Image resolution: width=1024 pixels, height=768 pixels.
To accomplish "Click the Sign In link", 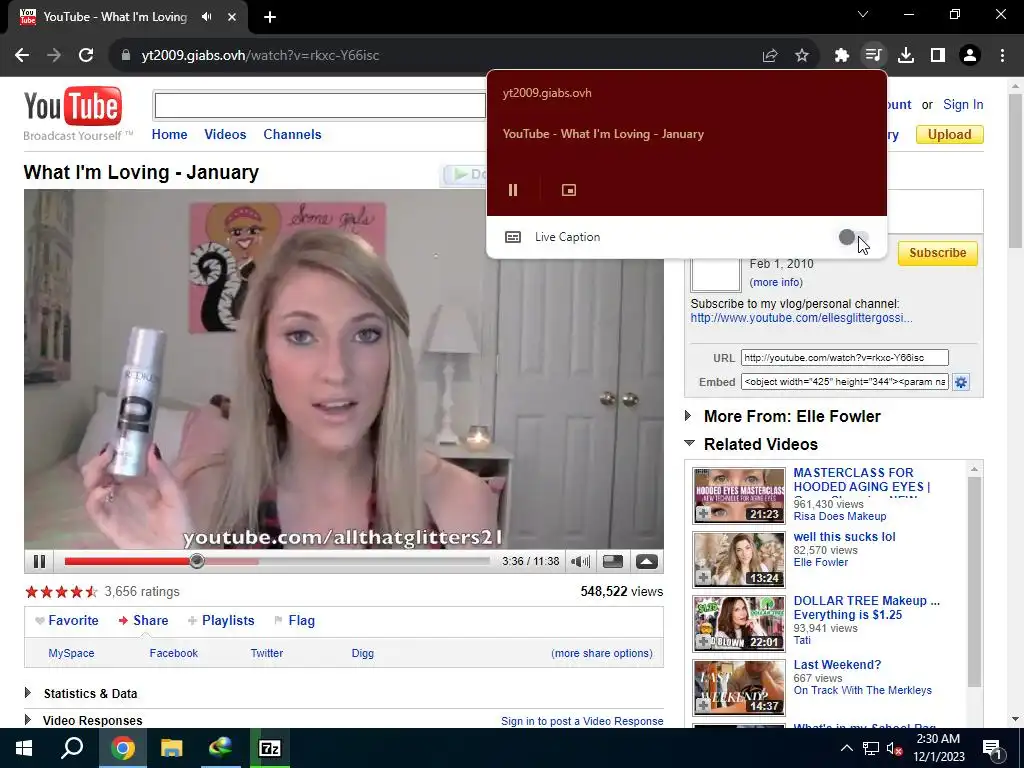I will (963, 104).
